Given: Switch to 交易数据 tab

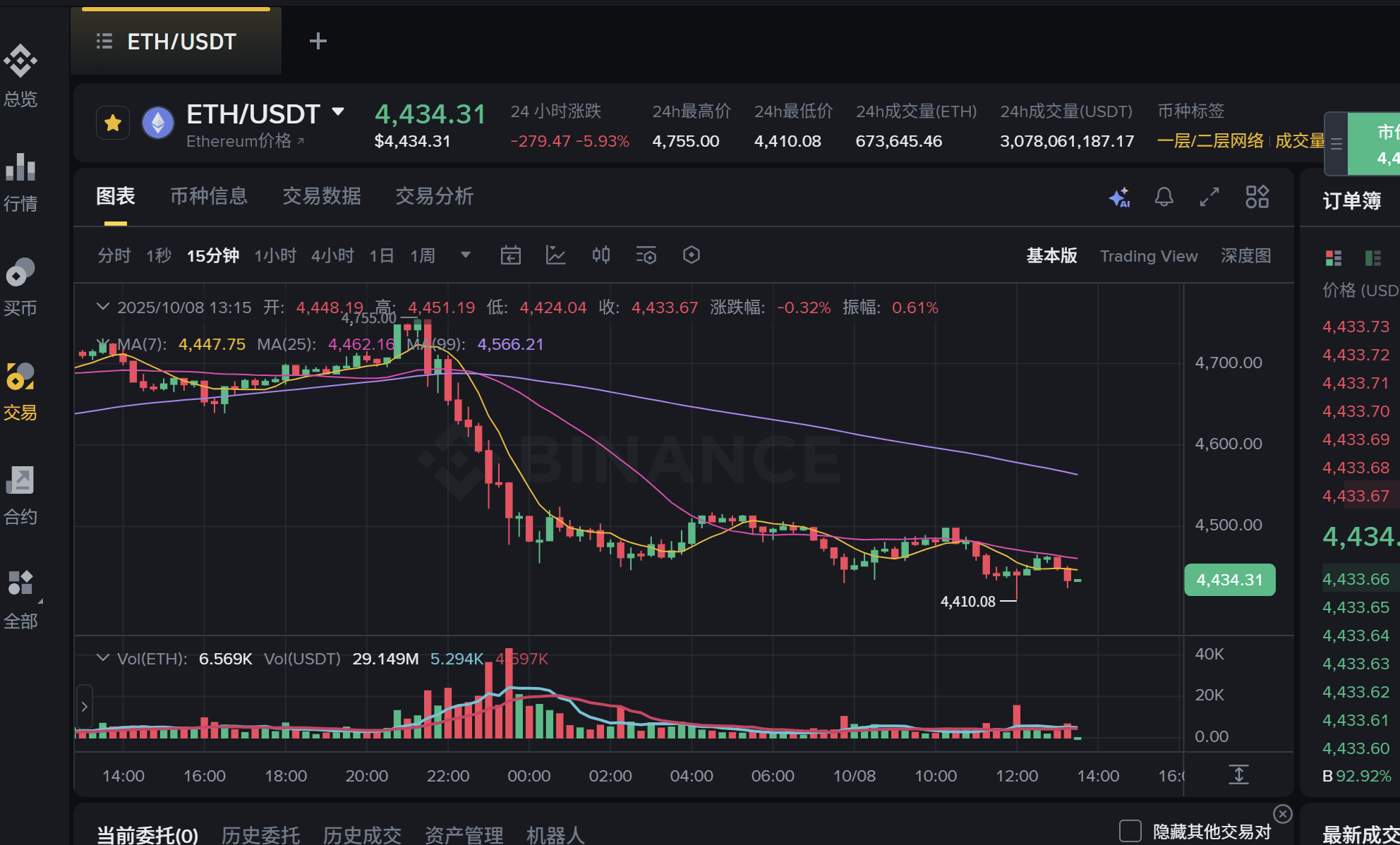Looking at the screenshot, I should point(322,196).
